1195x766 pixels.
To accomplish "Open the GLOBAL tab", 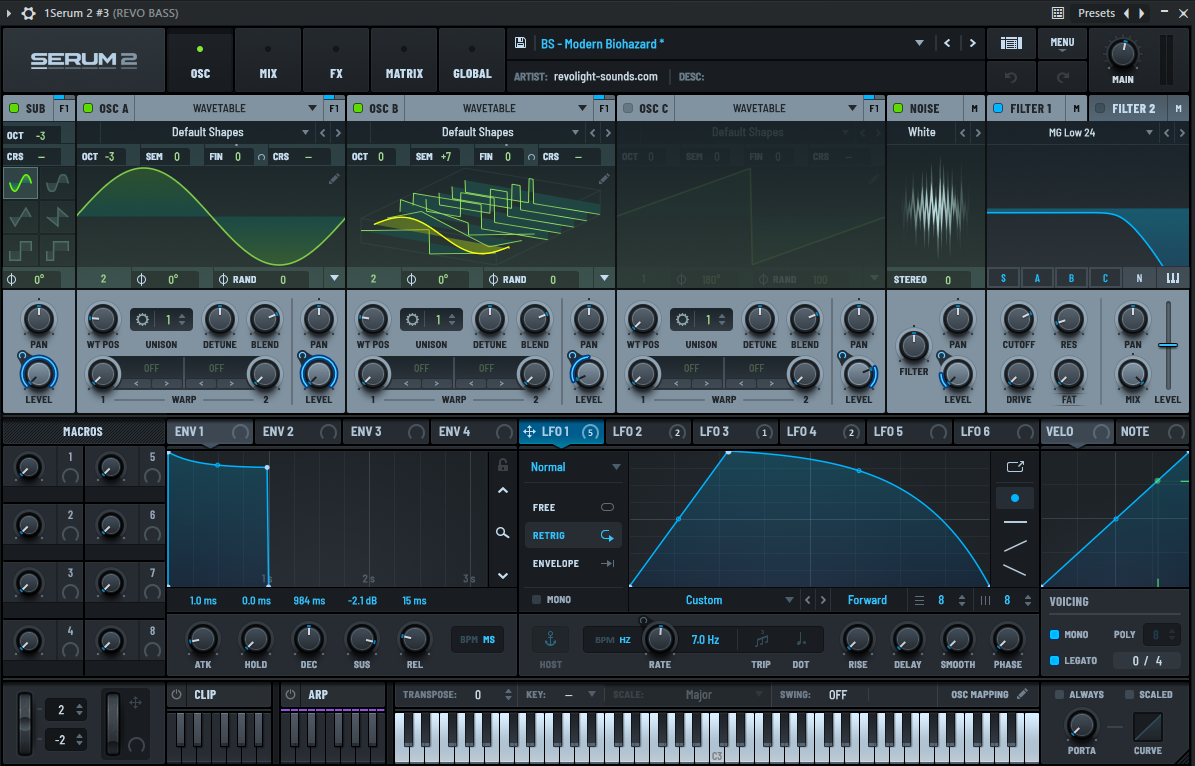I will (x=472, y=60).
